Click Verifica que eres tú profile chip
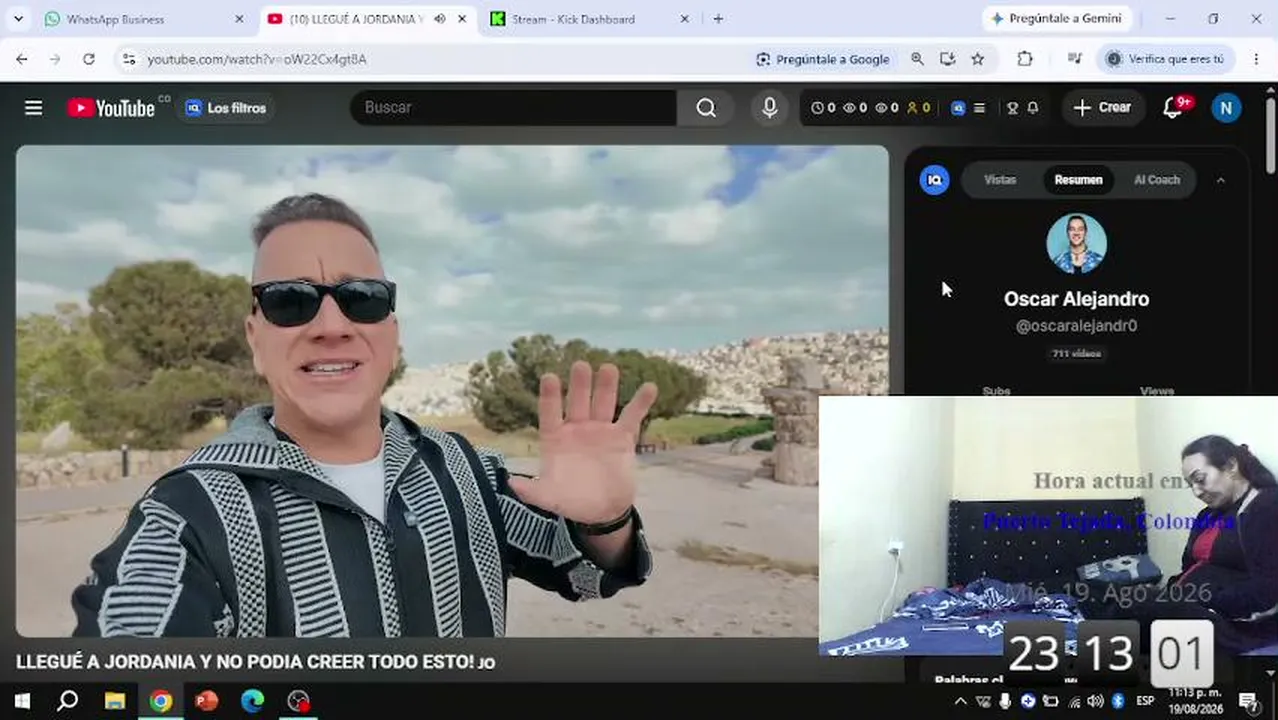The height and width of the screenshot is (720, 1278). tap(1166, 59)
